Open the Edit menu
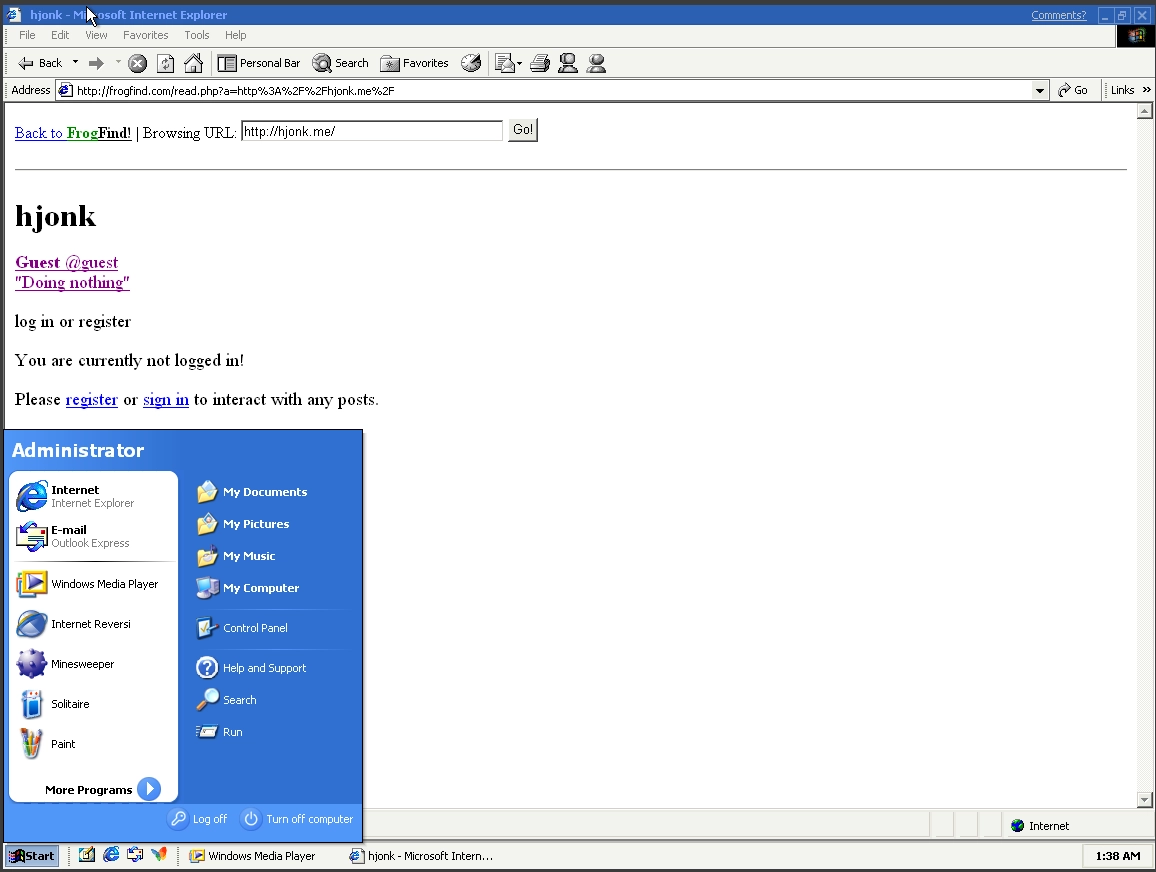This screenshot has height=872, width=1156. click(x=60, y=35)
